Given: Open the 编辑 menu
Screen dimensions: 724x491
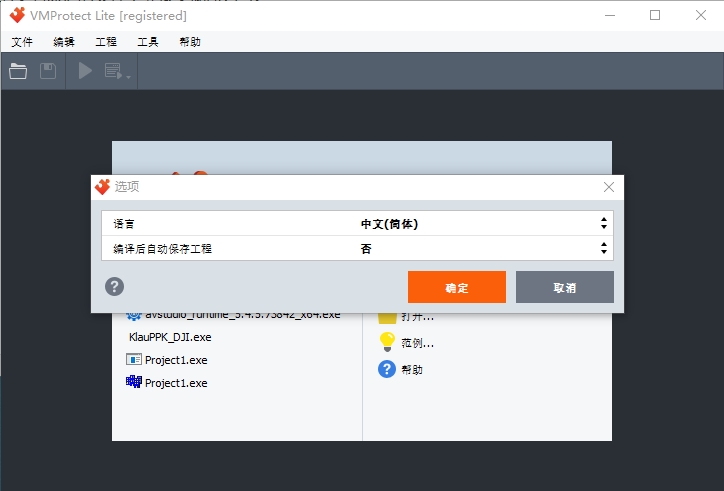Looking at the screenshot, I should click(x=64, y=42).
